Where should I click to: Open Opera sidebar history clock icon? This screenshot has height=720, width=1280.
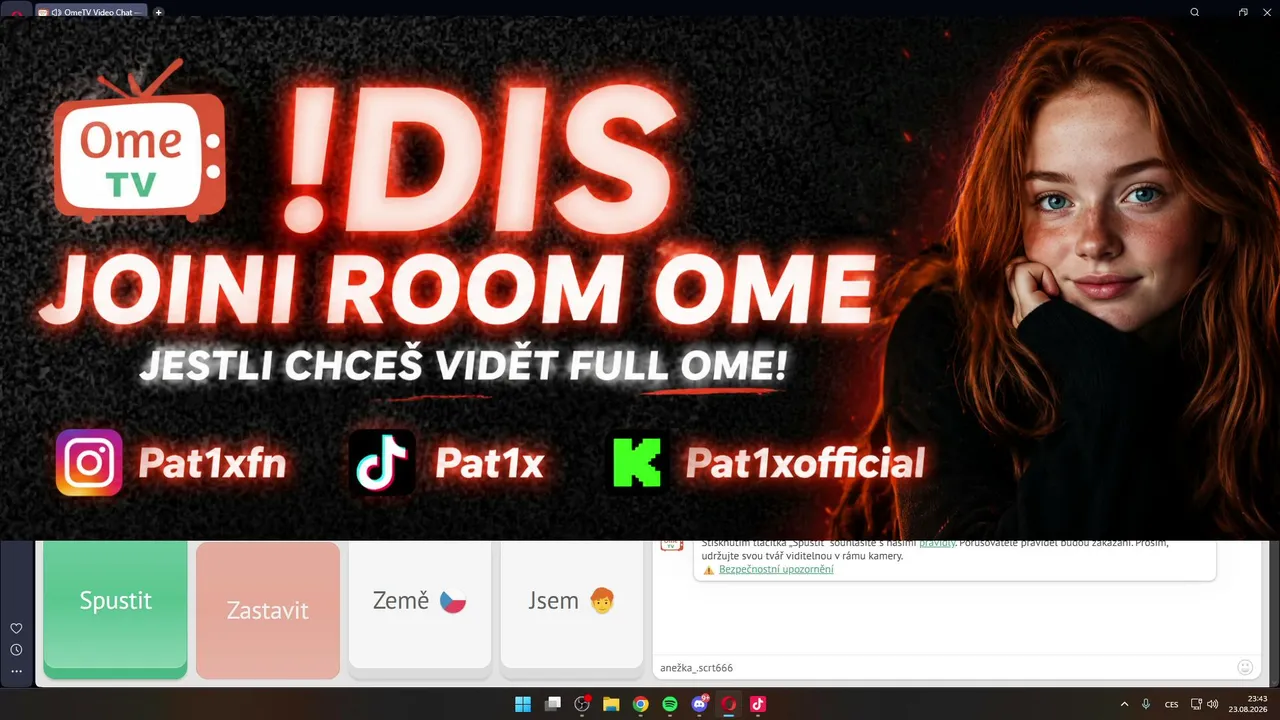16,650
